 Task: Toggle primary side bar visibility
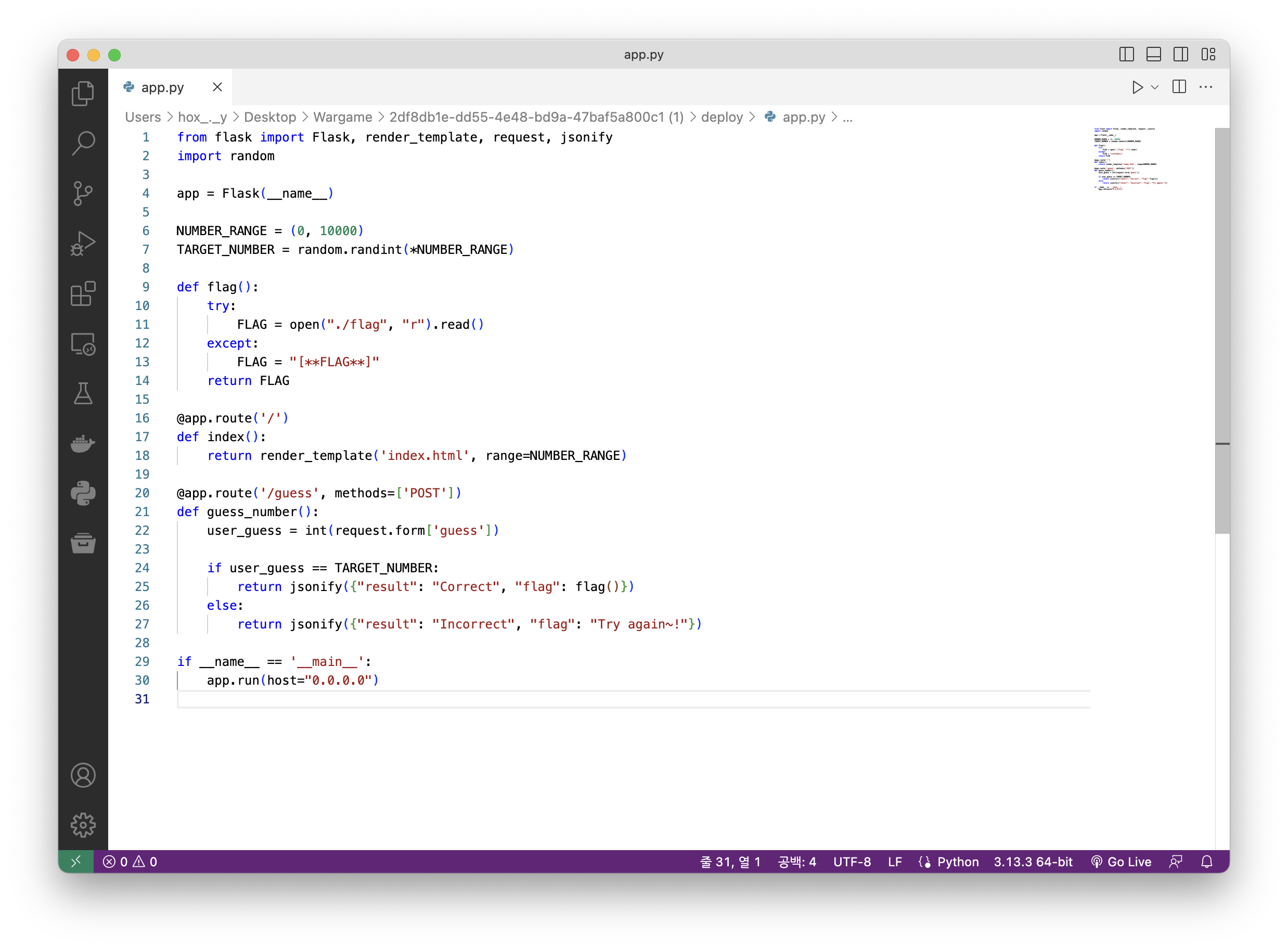(1126, 55)
